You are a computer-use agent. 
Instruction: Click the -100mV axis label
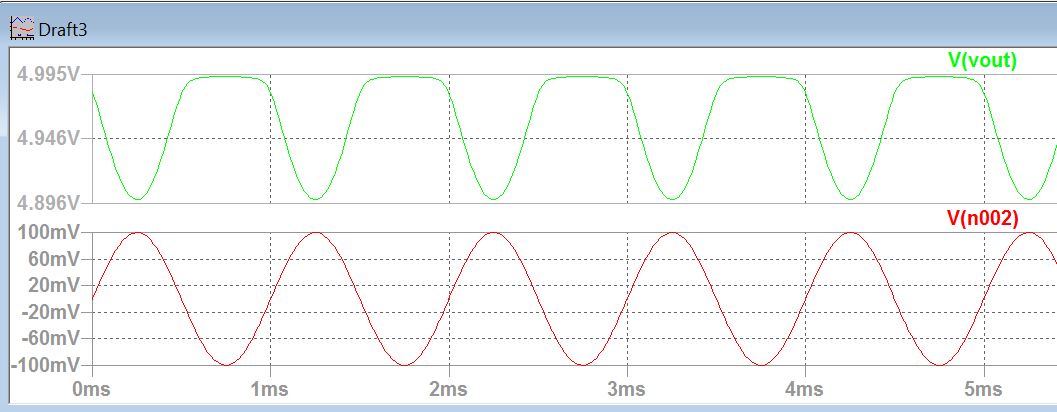(44, 365)
